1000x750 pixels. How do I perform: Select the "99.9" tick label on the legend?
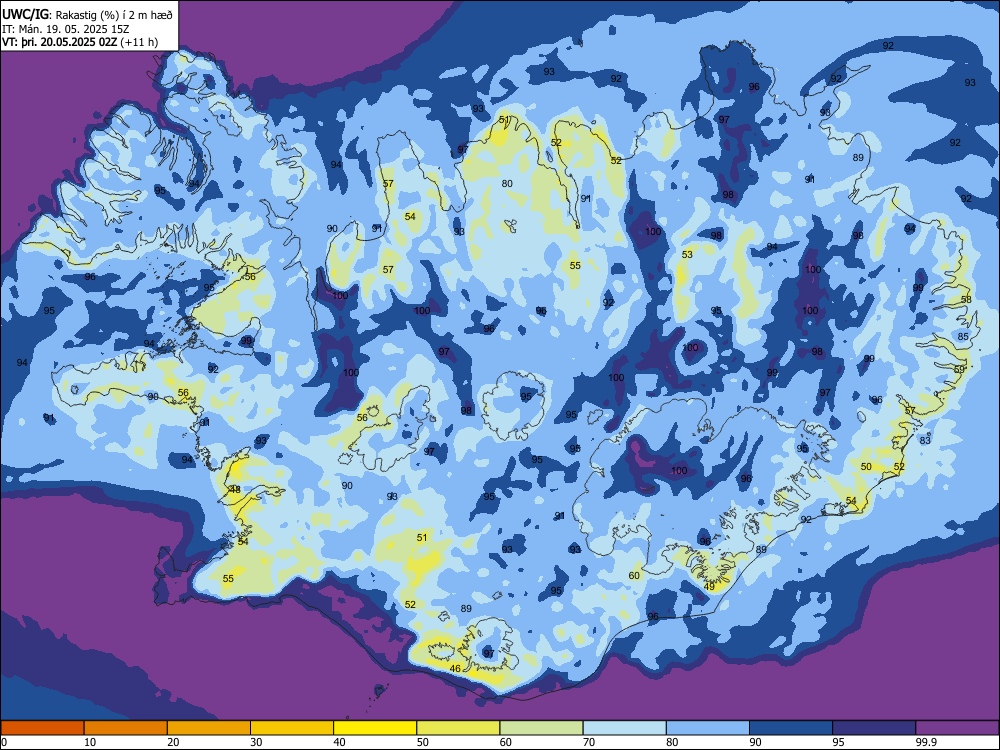click(x=927, y=742)
